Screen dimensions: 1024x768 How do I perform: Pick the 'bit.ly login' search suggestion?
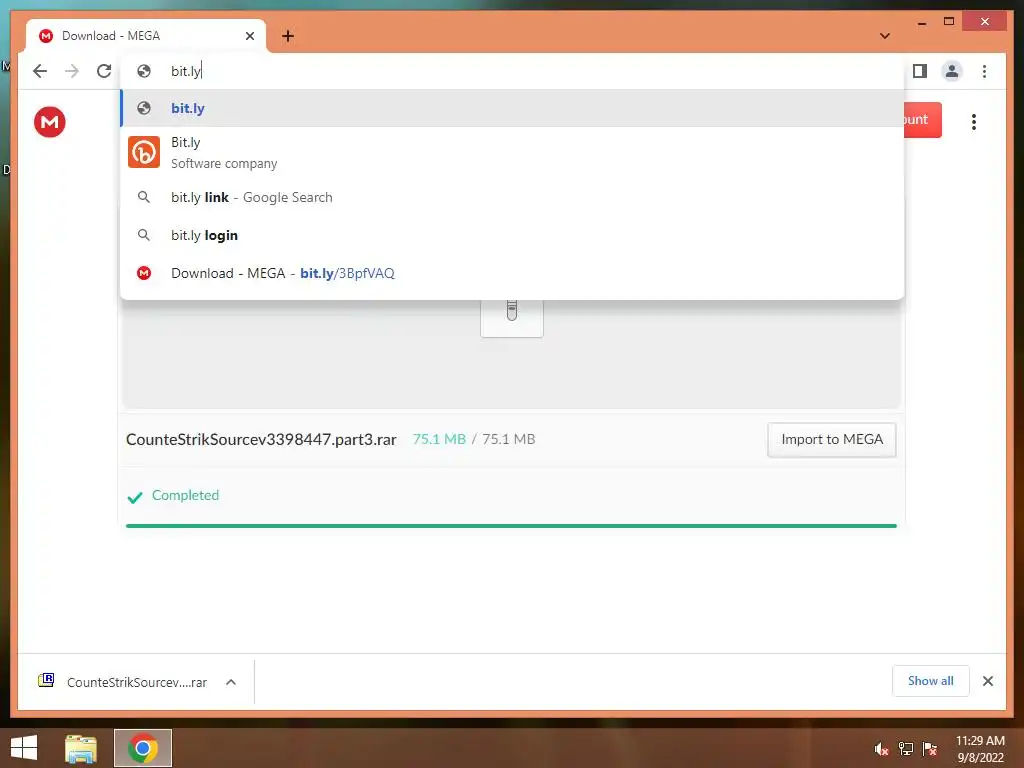[x=513, y=235]
